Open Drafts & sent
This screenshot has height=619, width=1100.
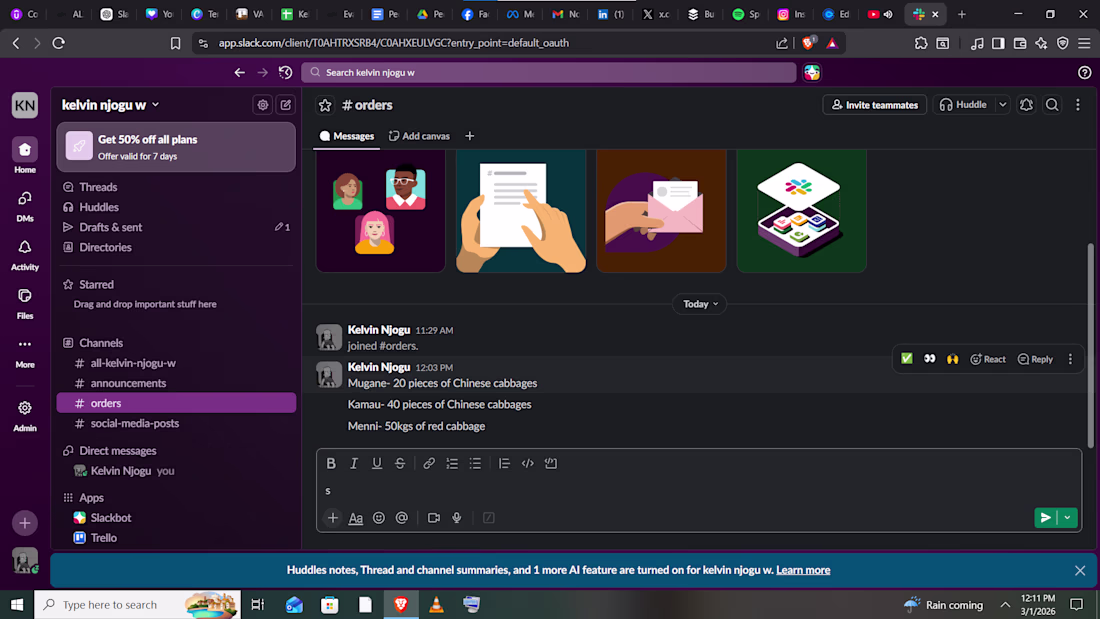(176, 227)
